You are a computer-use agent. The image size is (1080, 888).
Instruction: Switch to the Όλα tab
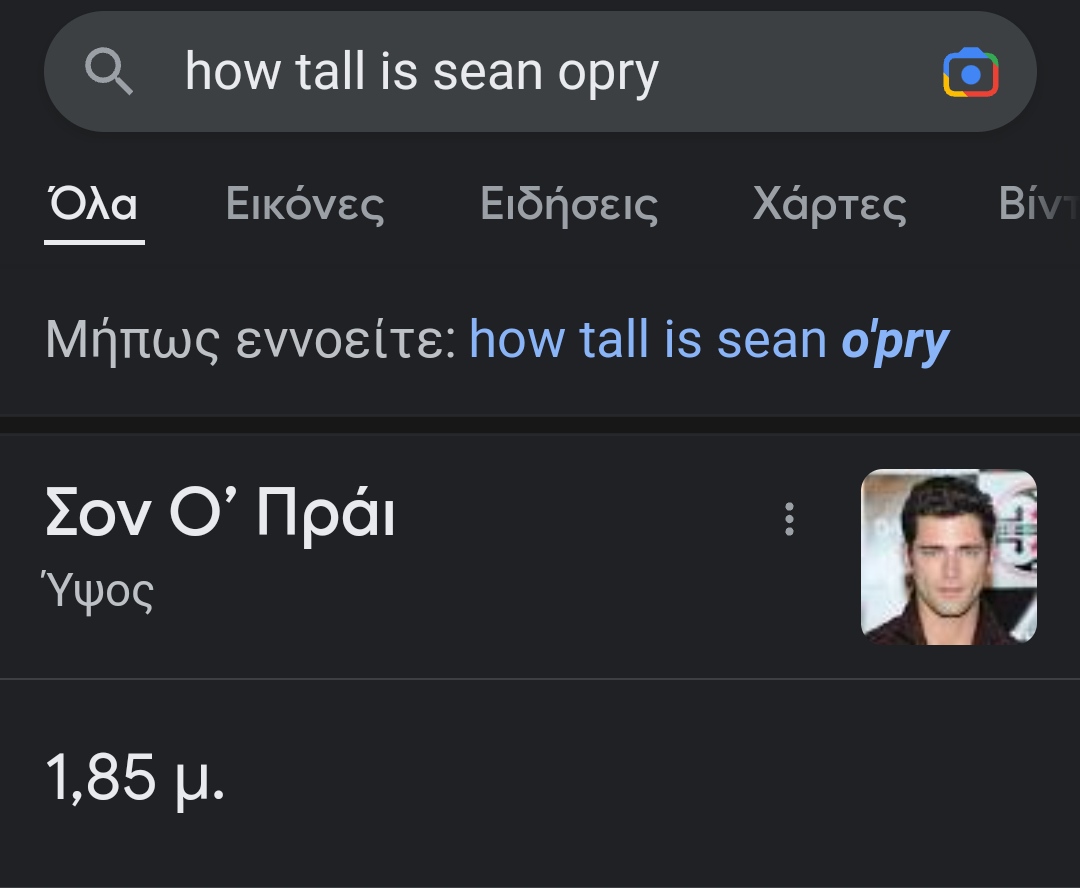(x=93, y=204)
